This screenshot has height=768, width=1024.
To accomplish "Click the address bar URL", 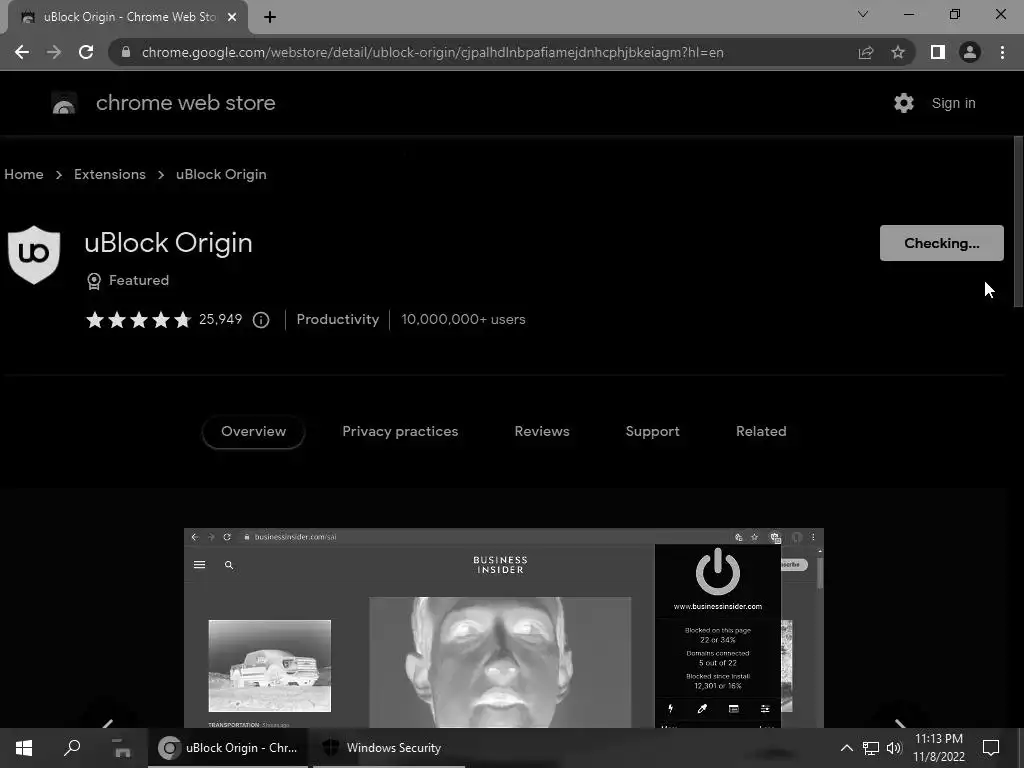I will (x=432, y=52).
